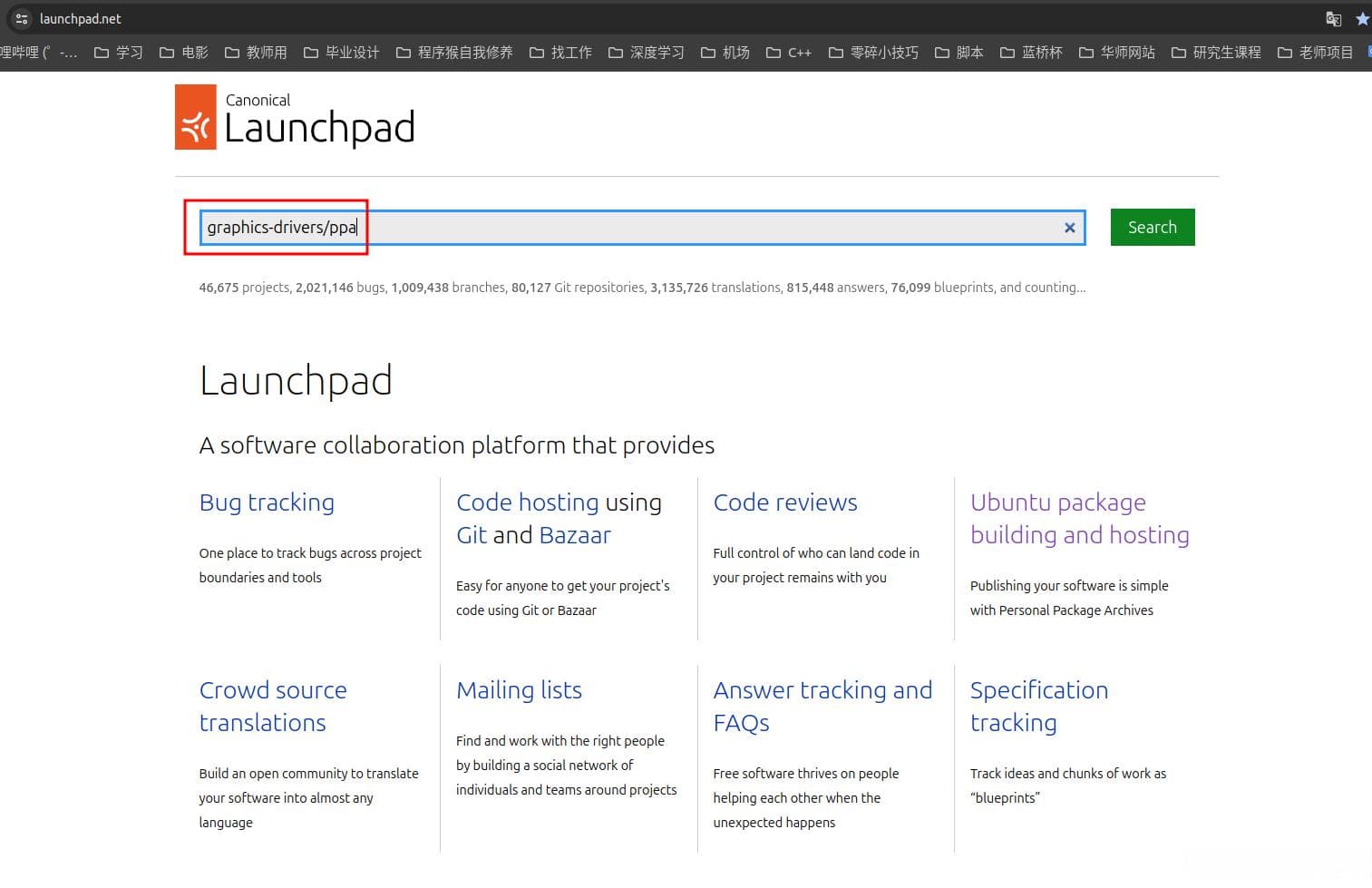Clear the search box with the X icon
The image size is (1372, 888).
(x=1070, y=228)
